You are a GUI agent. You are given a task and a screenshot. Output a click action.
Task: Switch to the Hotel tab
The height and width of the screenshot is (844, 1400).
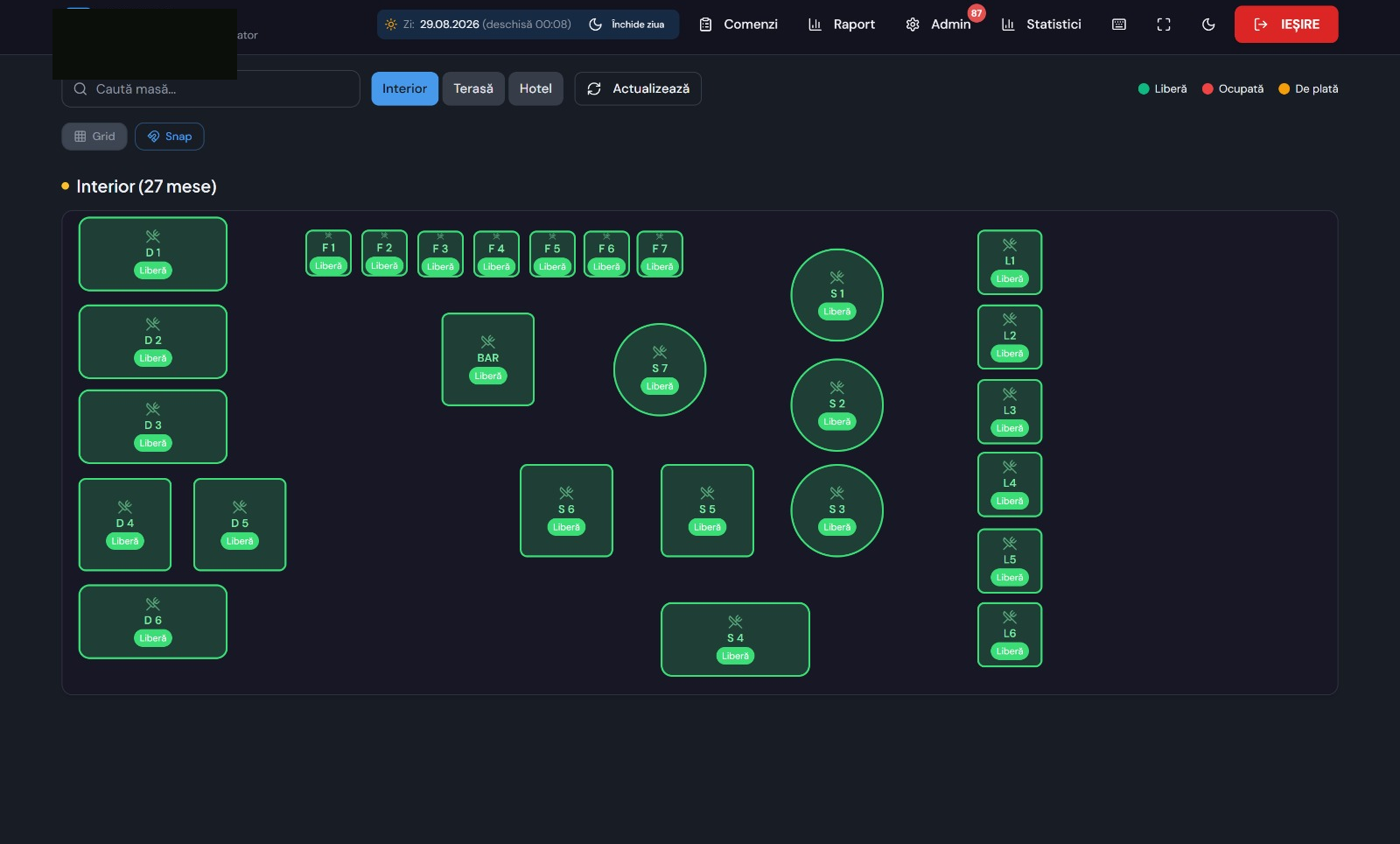coord(535,88)
